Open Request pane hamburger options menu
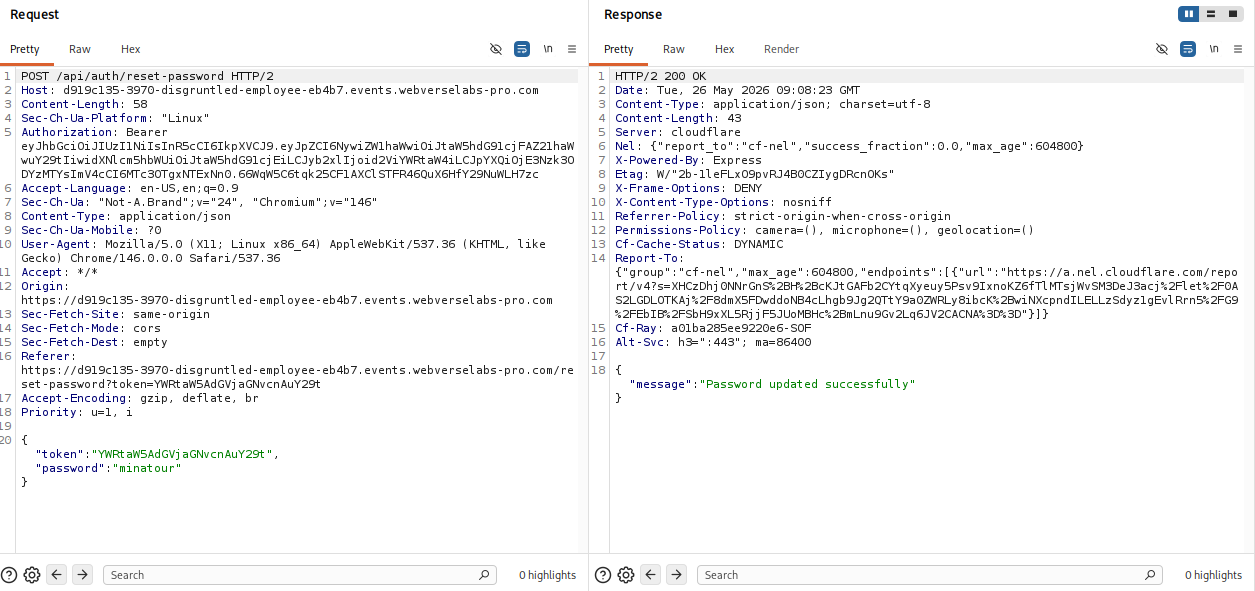Image resolution: width=1255 pixels, height=591 pixels. [x=572, y=49]
